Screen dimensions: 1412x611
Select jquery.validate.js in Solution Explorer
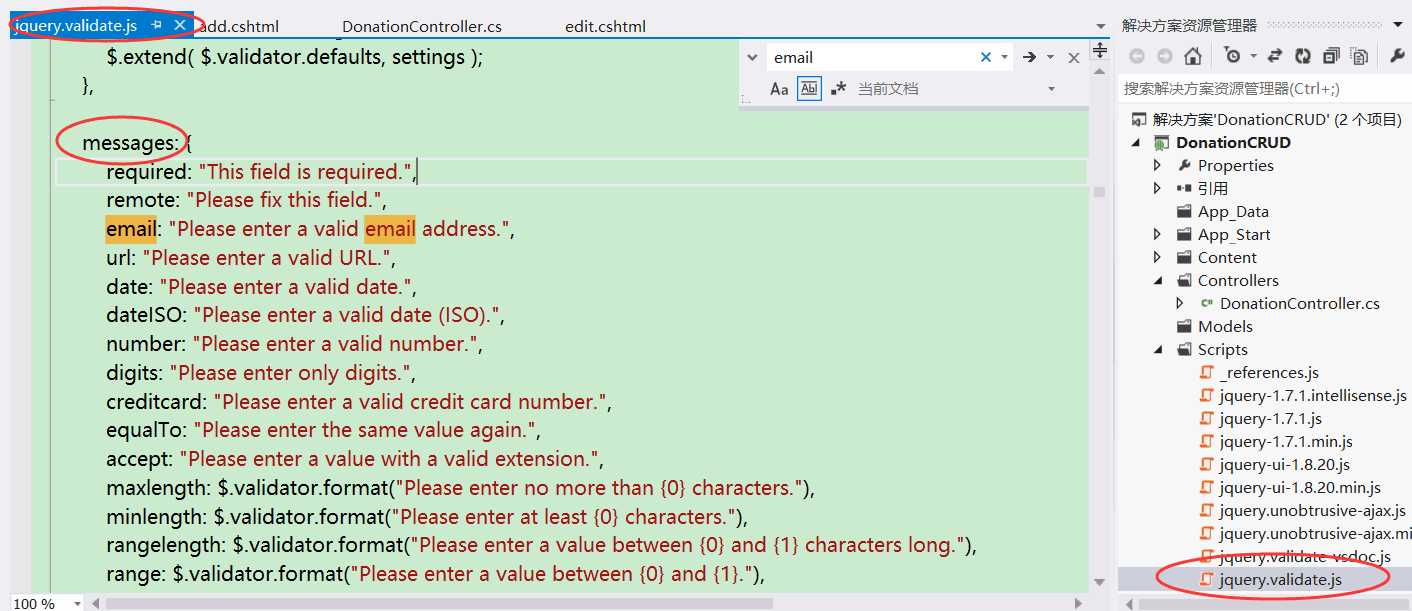pos(1280,579)
